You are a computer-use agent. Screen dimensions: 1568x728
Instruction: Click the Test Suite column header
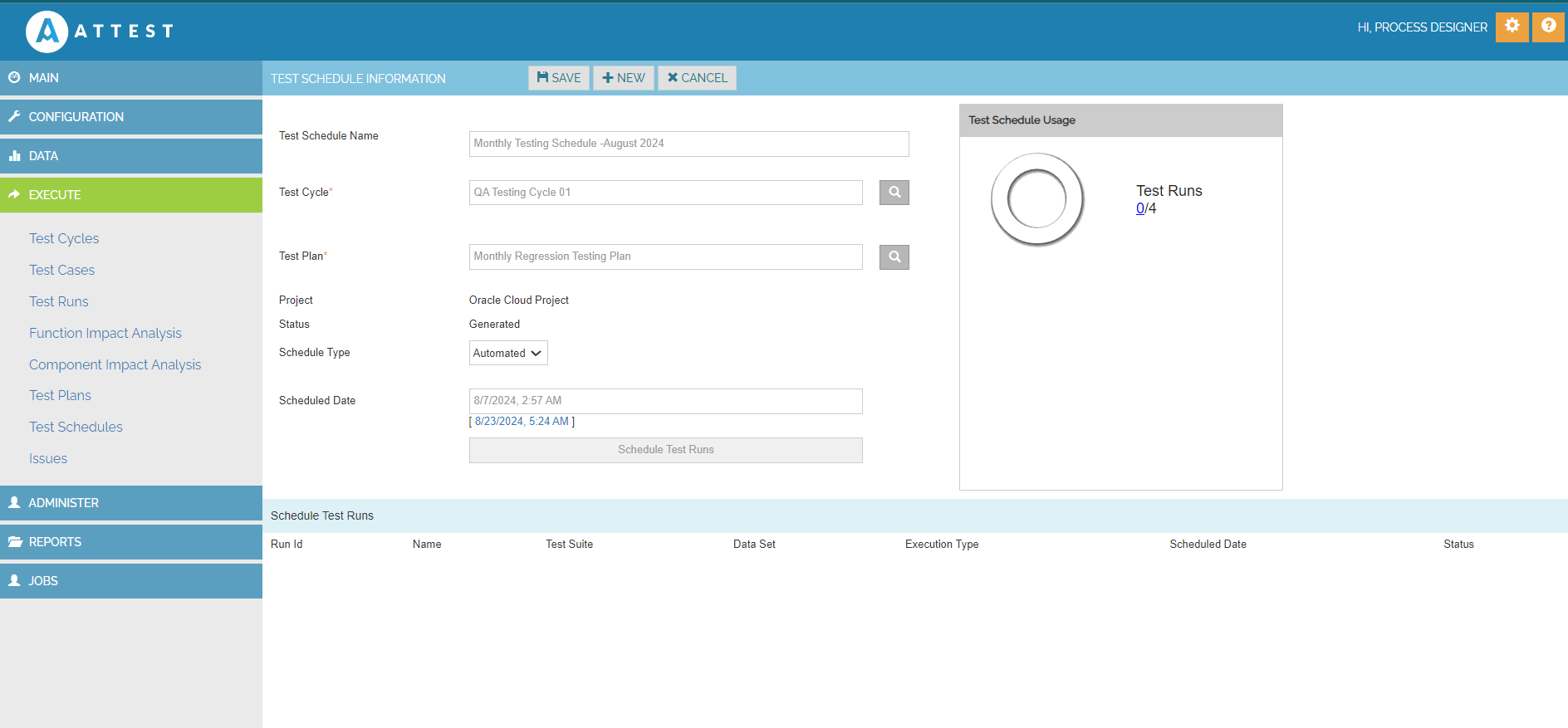click(x=569, y=545)
